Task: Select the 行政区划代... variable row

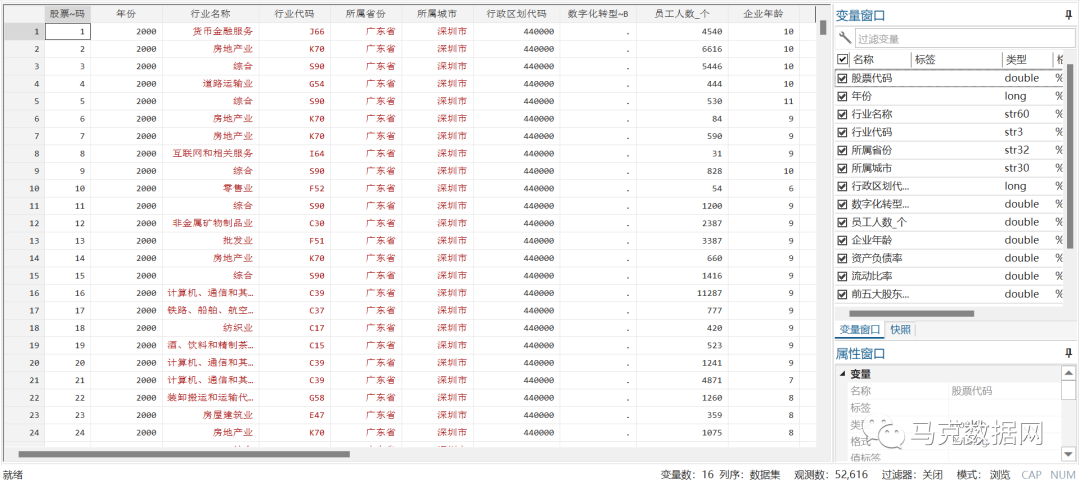Action: coord(951,186)
